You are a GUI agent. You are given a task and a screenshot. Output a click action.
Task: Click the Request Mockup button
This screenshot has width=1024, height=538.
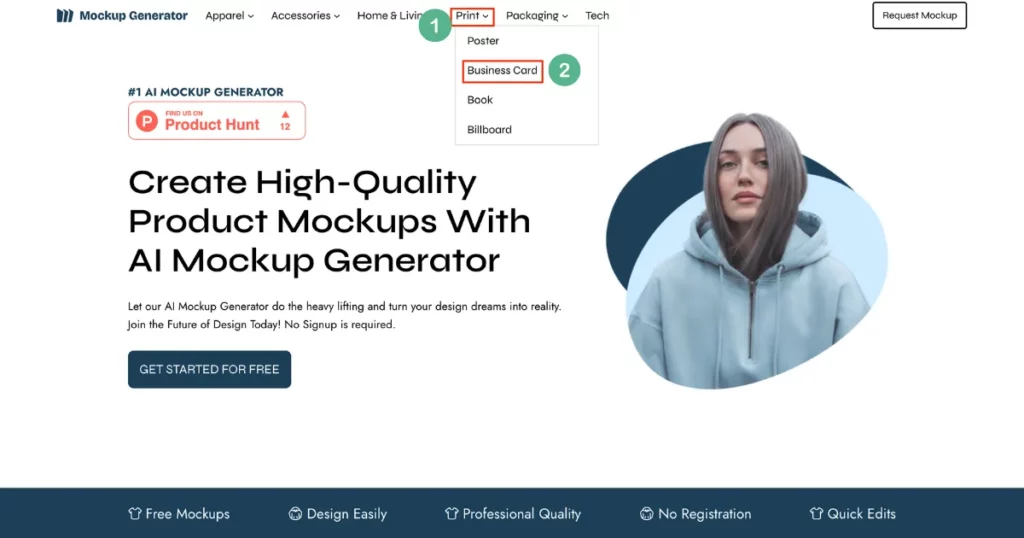(920, 16)
